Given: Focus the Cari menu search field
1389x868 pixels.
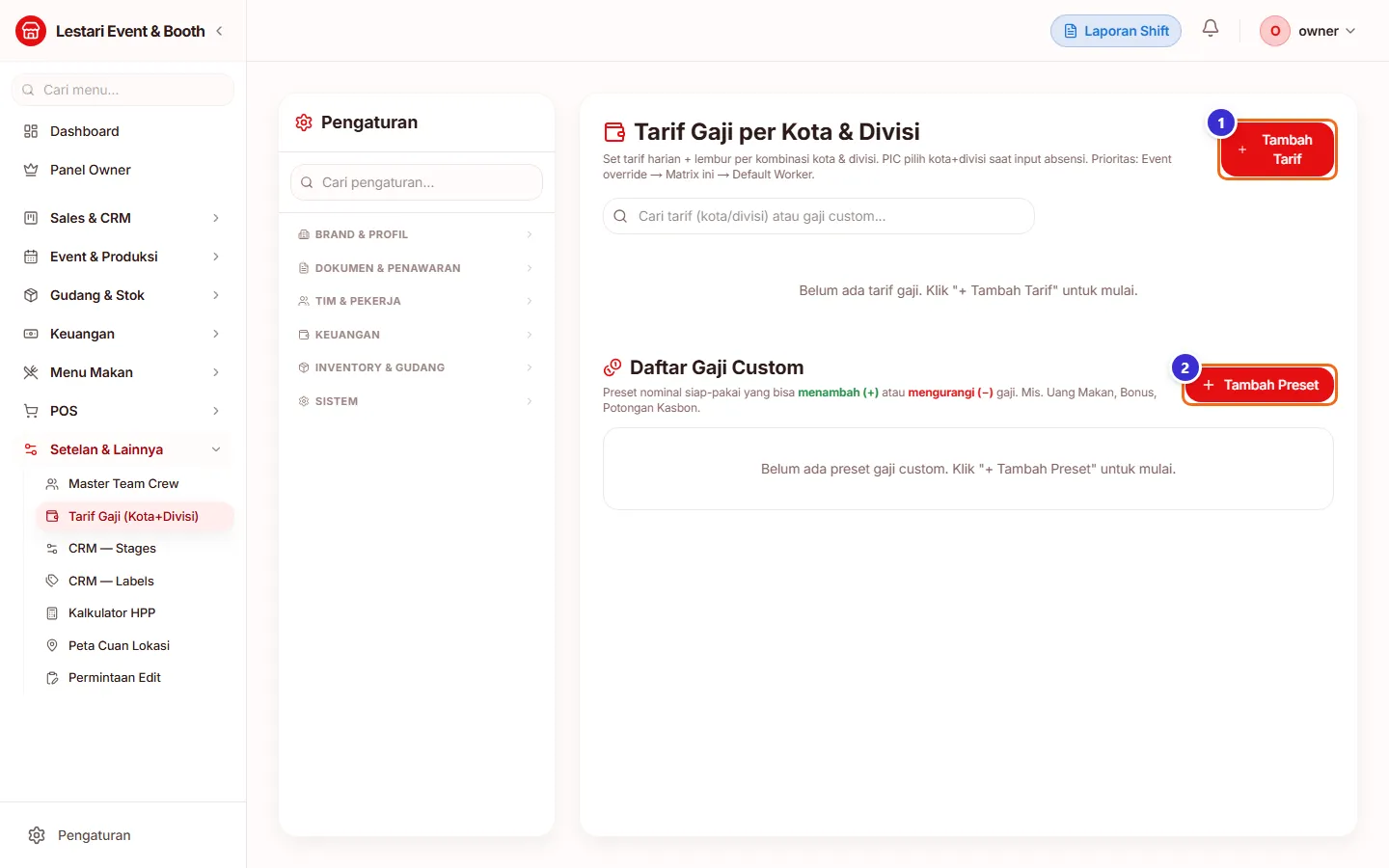Looking at the screenshot, I should [123, 90].
